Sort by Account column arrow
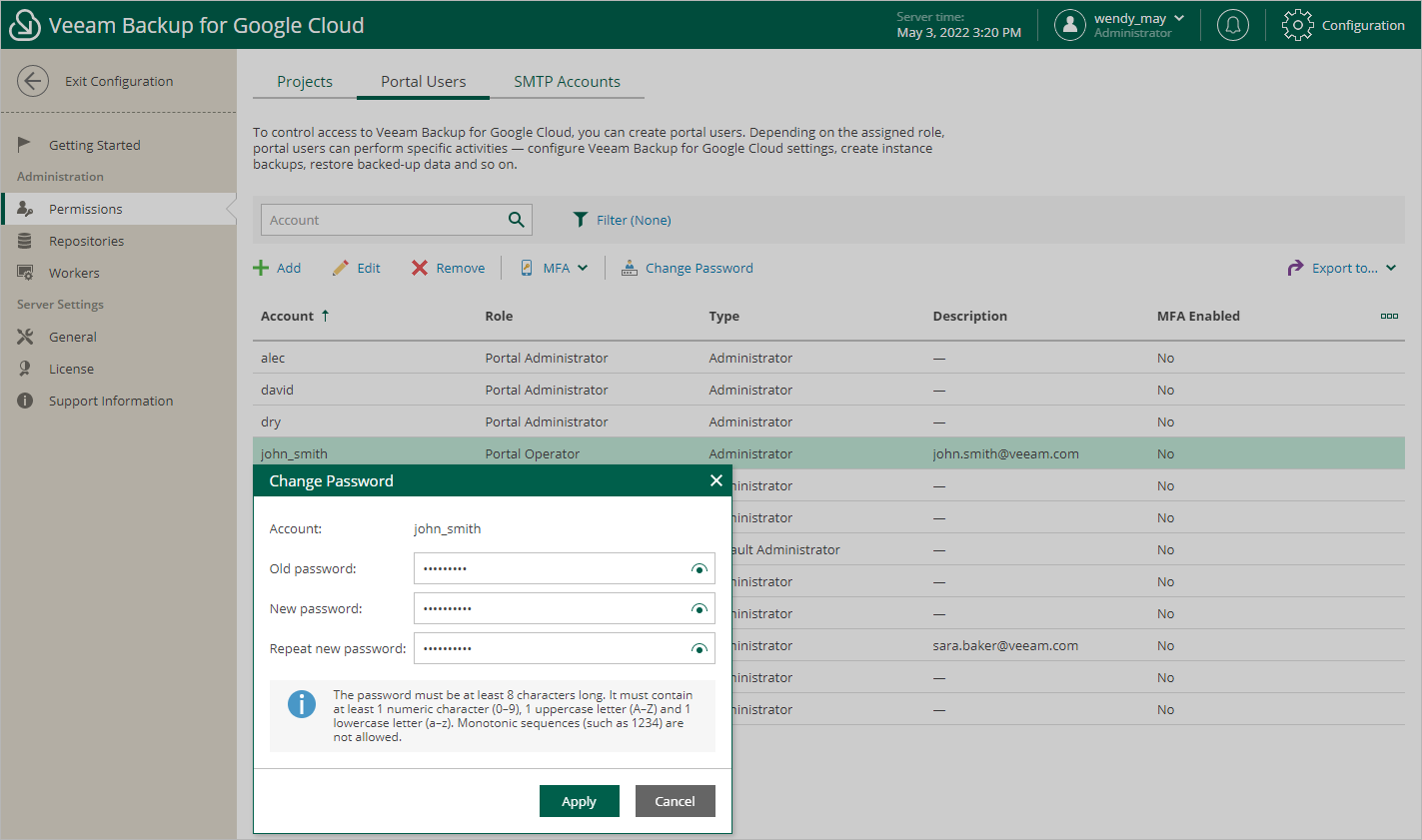 tap(325, 316)
